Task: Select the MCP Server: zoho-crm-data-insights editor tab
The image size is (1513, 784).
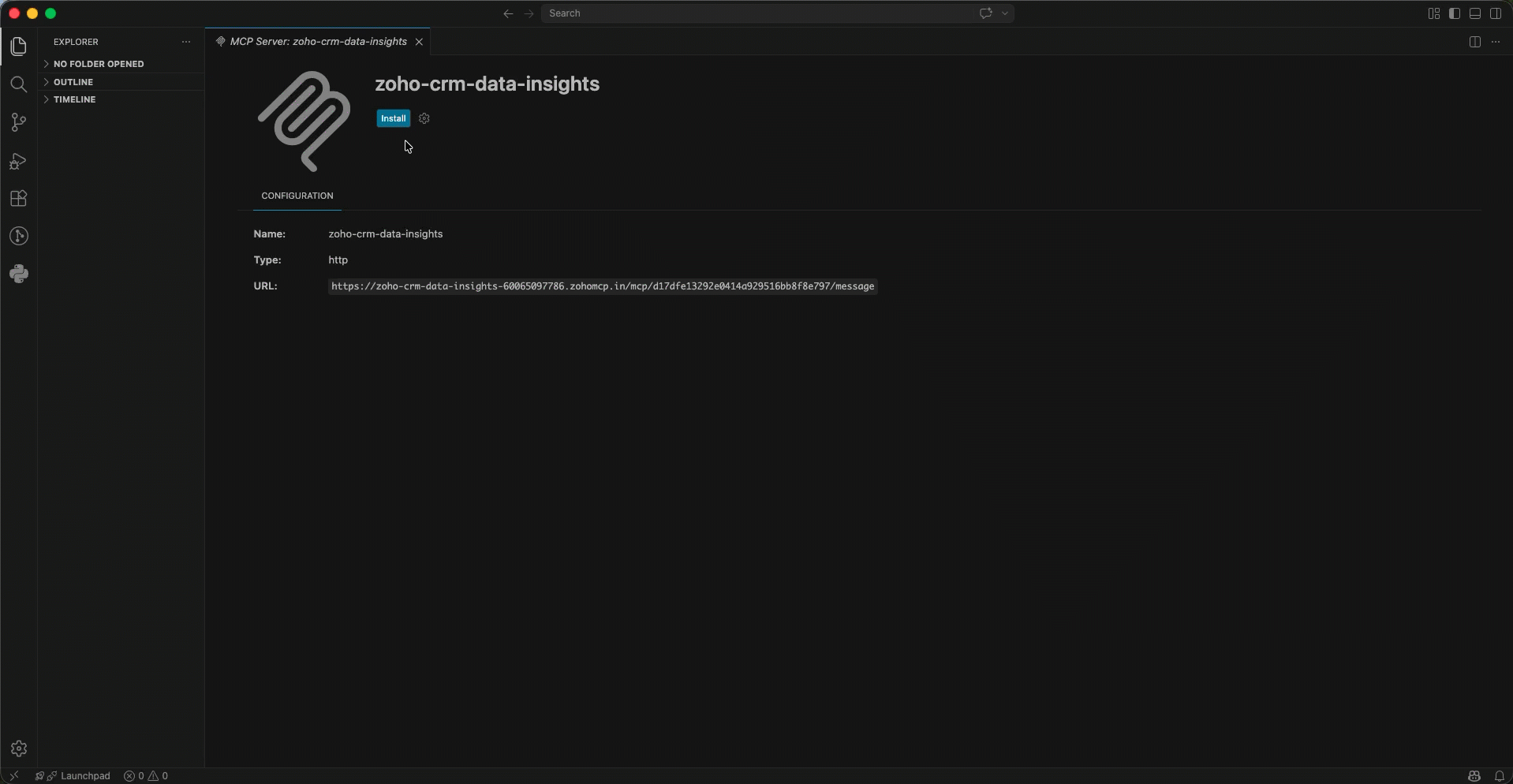Action: coord(318,42)
